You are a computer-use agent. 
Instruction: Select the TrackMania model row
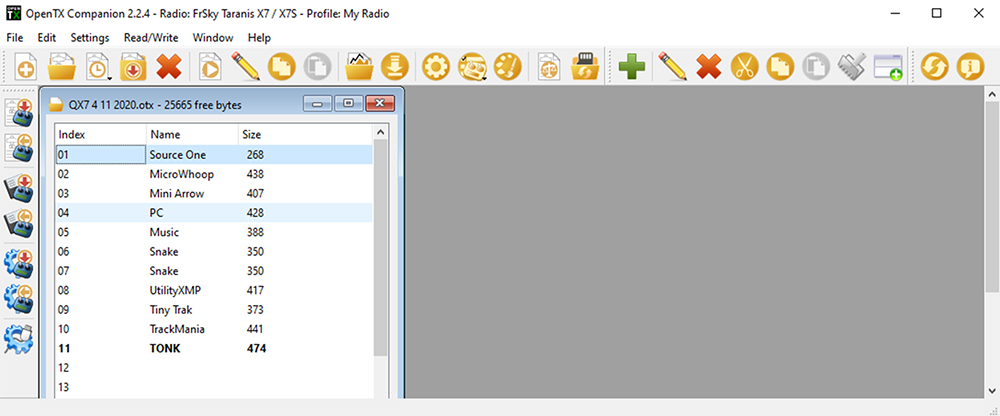pos(214,329)
